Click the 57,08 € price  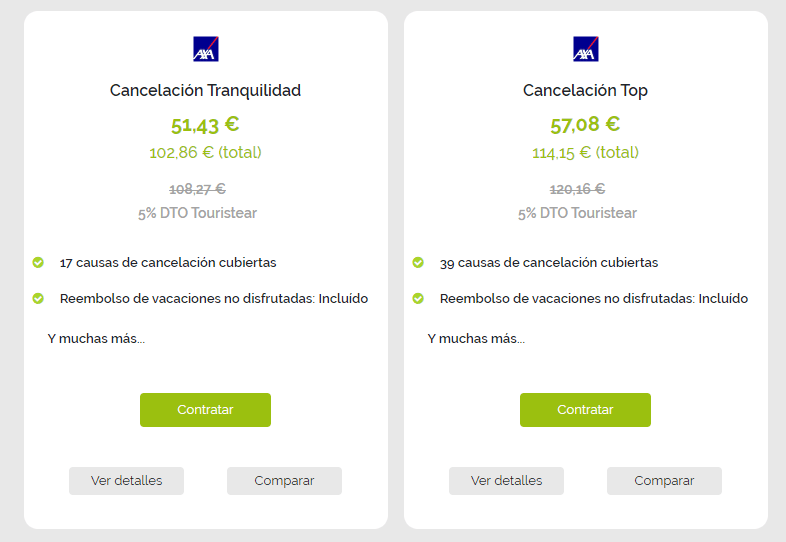click(x=585, y=125)
